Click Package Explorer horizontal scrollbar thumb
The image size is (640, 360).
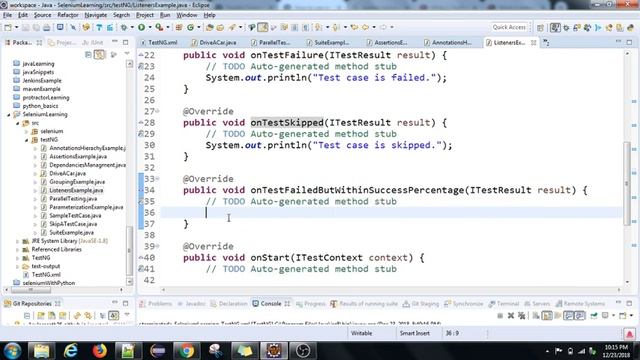pos(31,290)
